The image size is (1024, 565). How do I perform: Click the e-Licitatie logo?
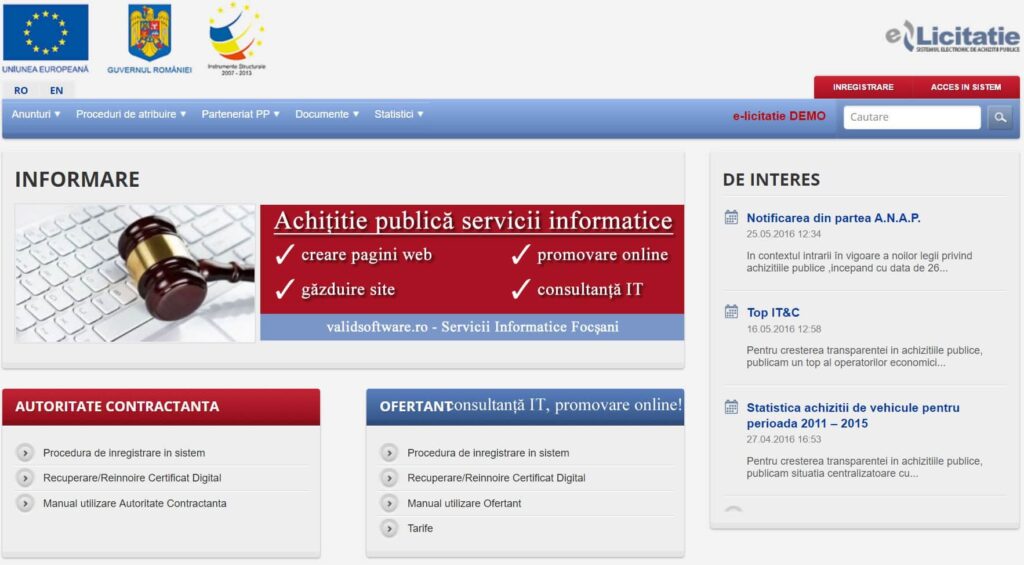click(951, 38)
